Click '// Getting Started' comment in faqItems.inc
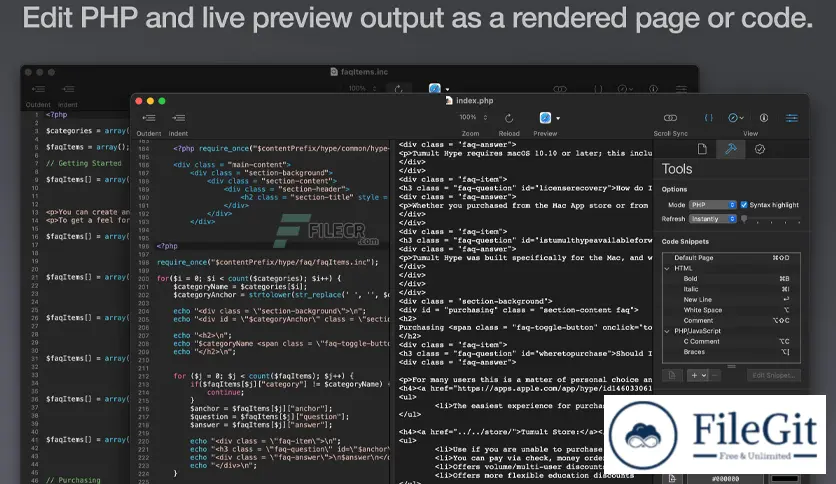The height and width of the screenshot is (484, 836). 83,164
